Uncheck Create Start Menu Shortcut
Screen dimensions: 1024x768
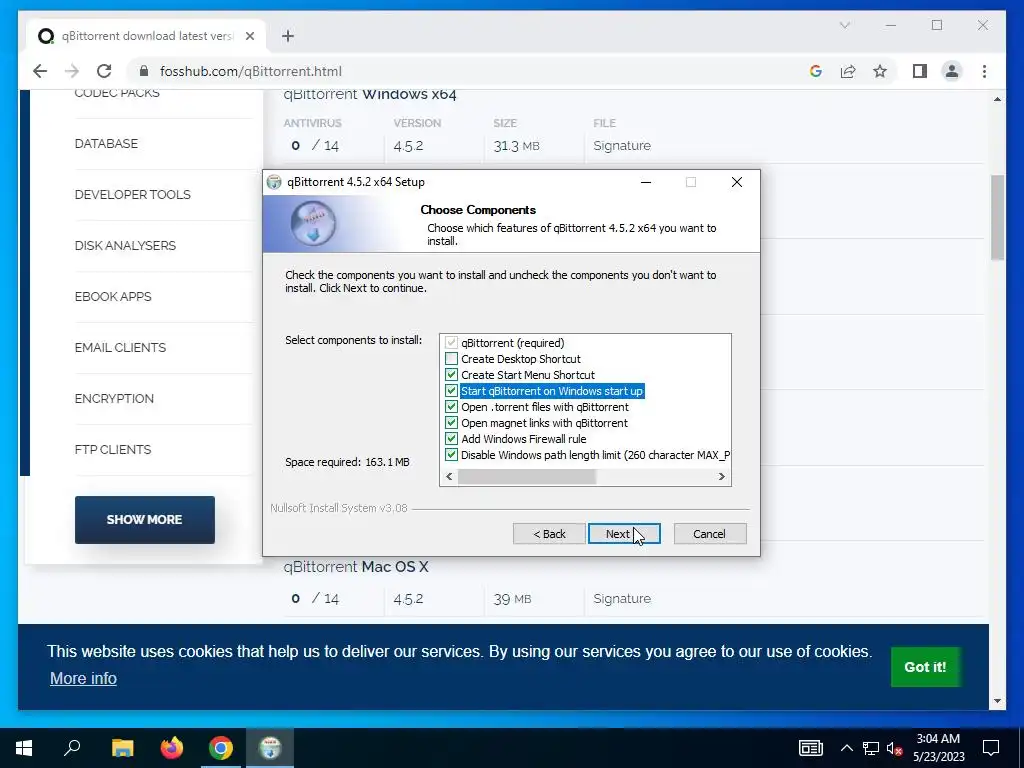click(451, 375)
